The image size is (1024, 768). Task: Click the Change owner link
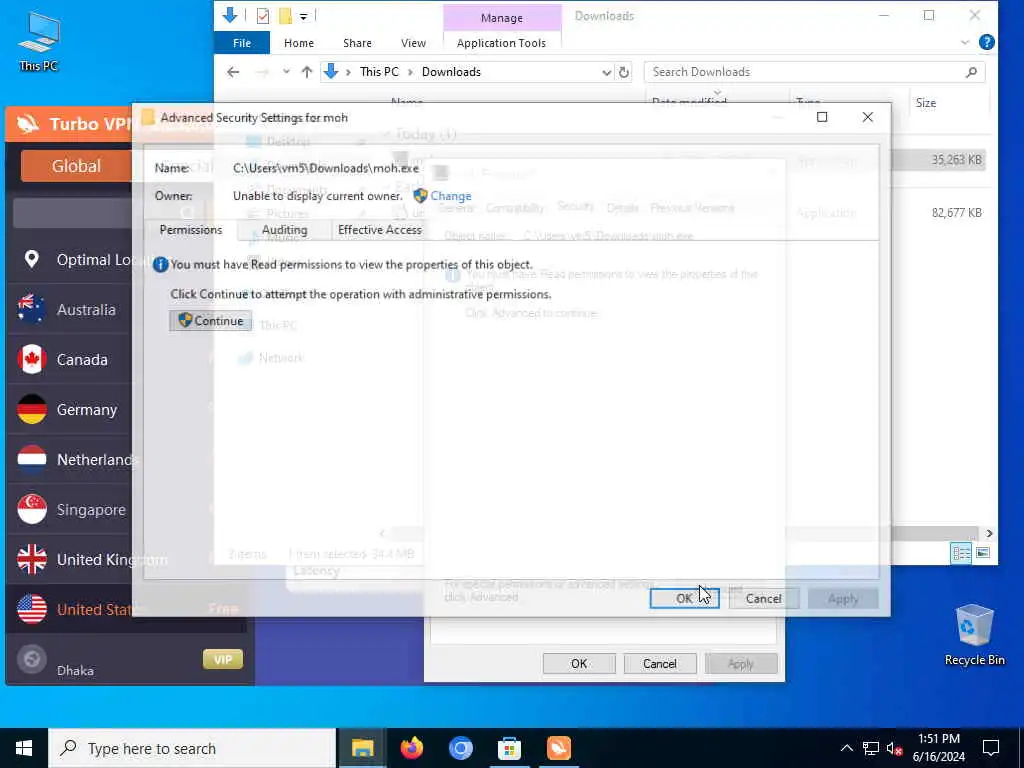point(451,196)
